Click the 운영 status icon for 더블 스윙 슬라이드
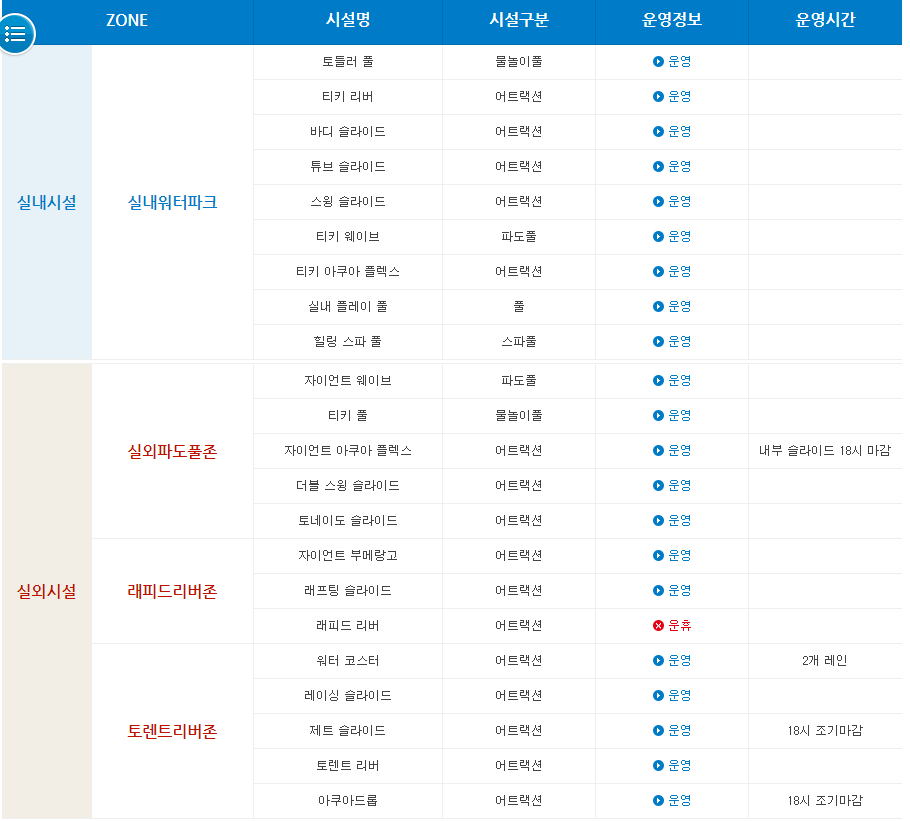Viewport: 910px width, 821px height. pyautogui.click(x=658, y=486)
